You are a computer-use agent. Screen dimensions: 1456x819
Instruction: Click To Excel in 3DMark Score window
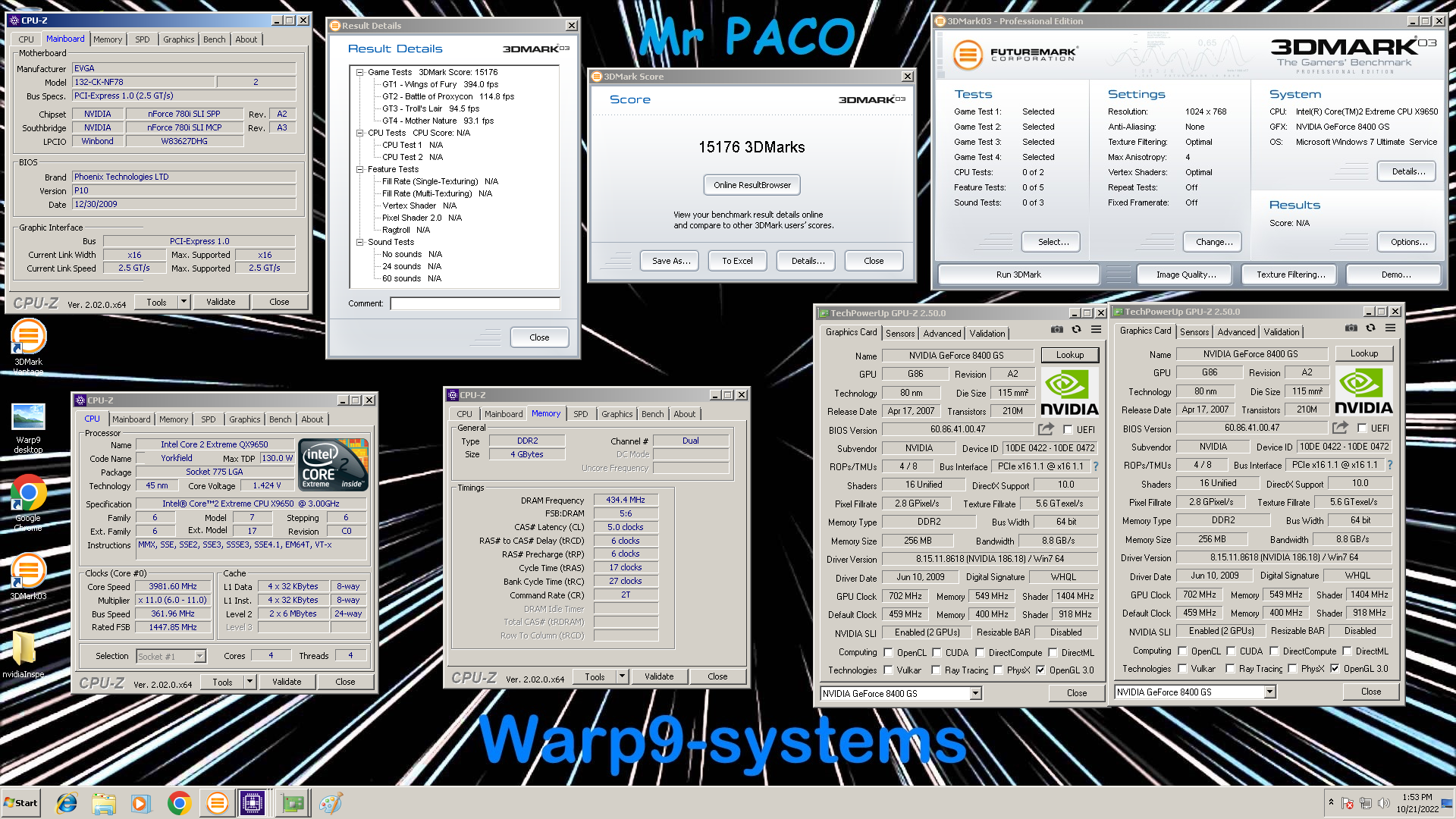[737, 261]
